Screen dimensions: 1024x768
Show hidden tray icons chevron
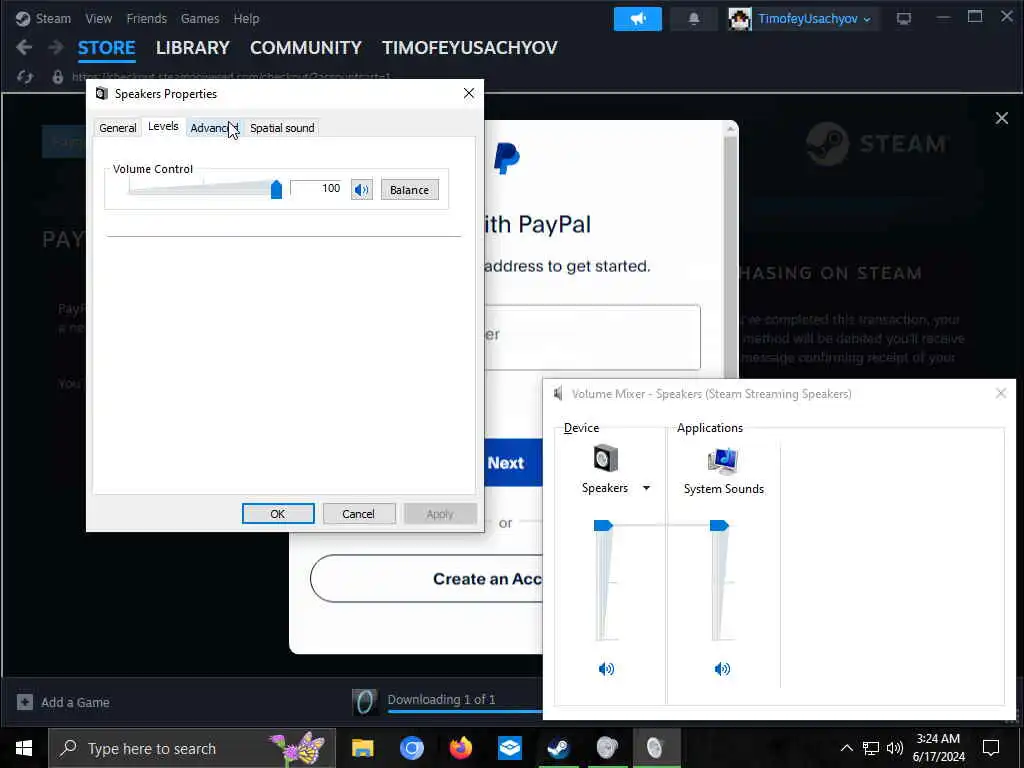tap(846, 748)
